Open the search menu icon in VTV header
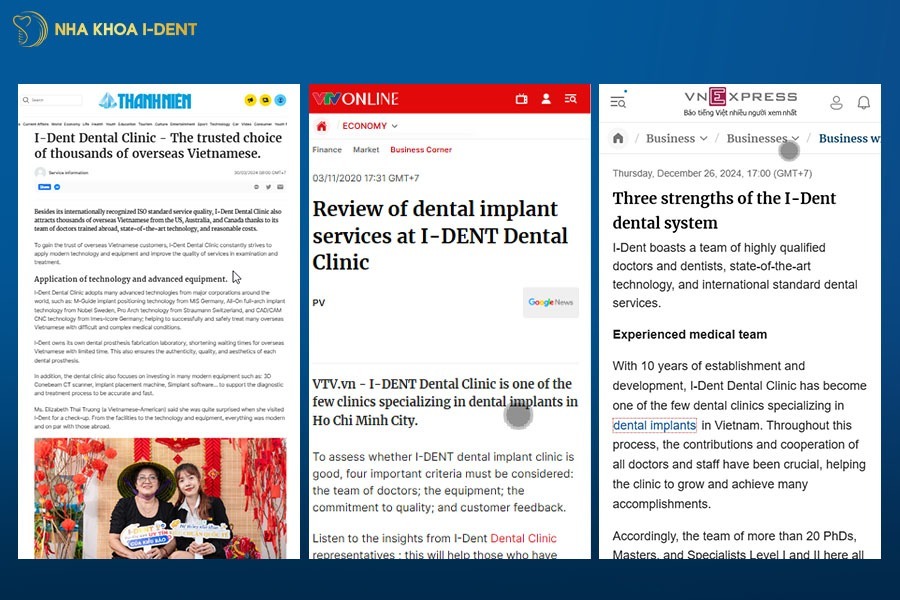The height and width of the screenshot is (600, 900). pyautogui.click(x=571, y=99)
